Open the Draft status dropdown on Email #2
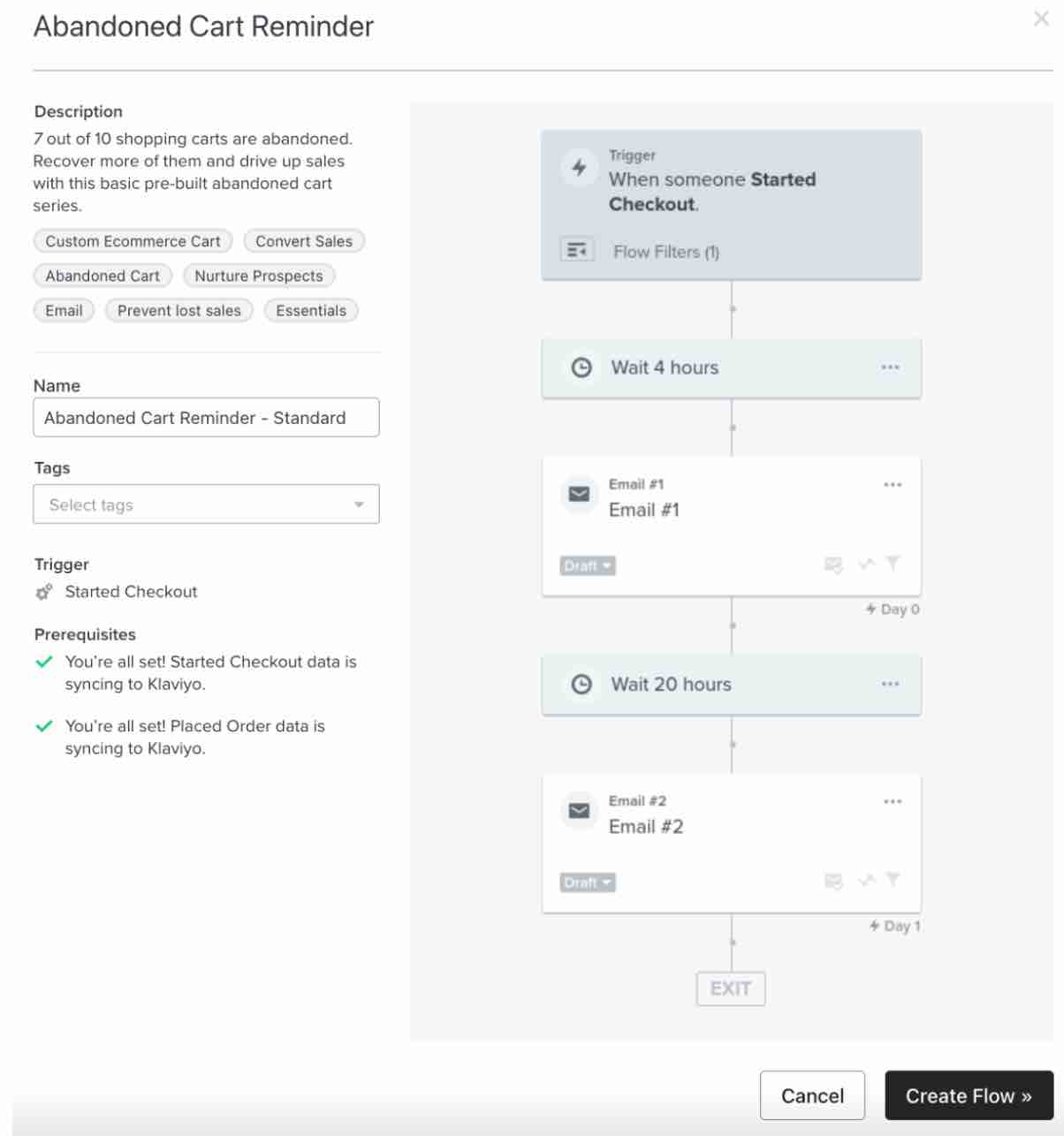1064x1136 pixels. (586, 882)
